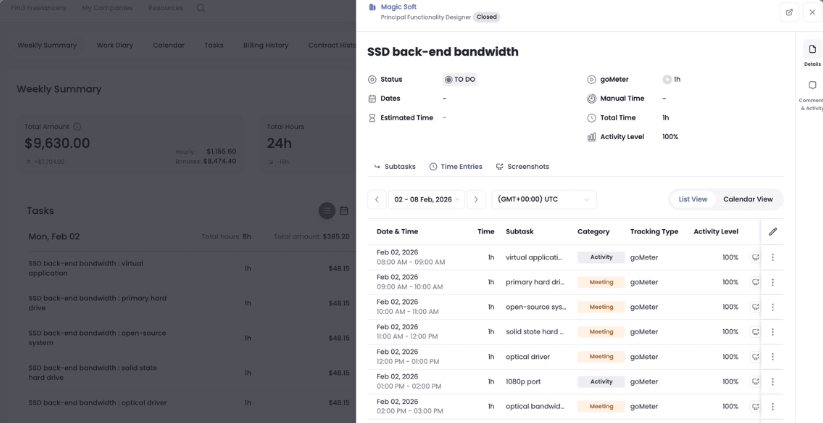Switch to Calendar View
This screenshot has width=823, height=423.
[x=747, y=199]
